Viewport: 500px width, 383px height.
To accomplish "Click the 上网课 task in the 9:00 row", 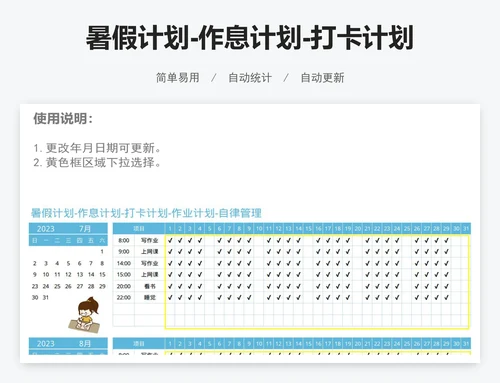I will tap(149, 252).
